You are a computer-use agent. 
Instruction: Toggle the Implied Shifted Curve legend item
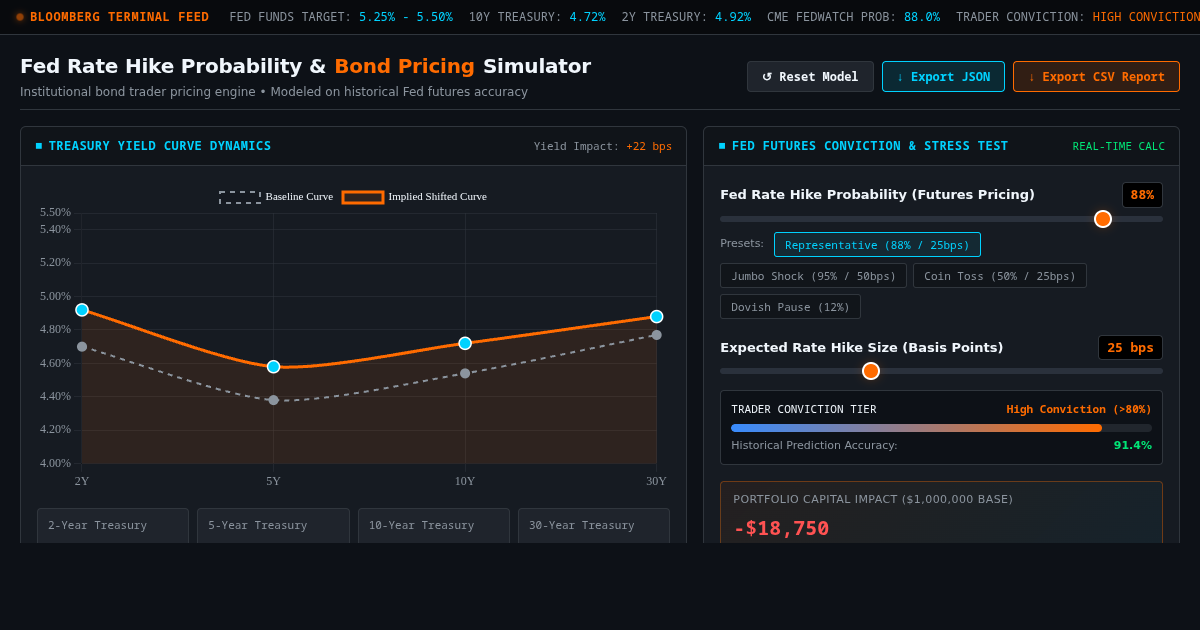414,197
